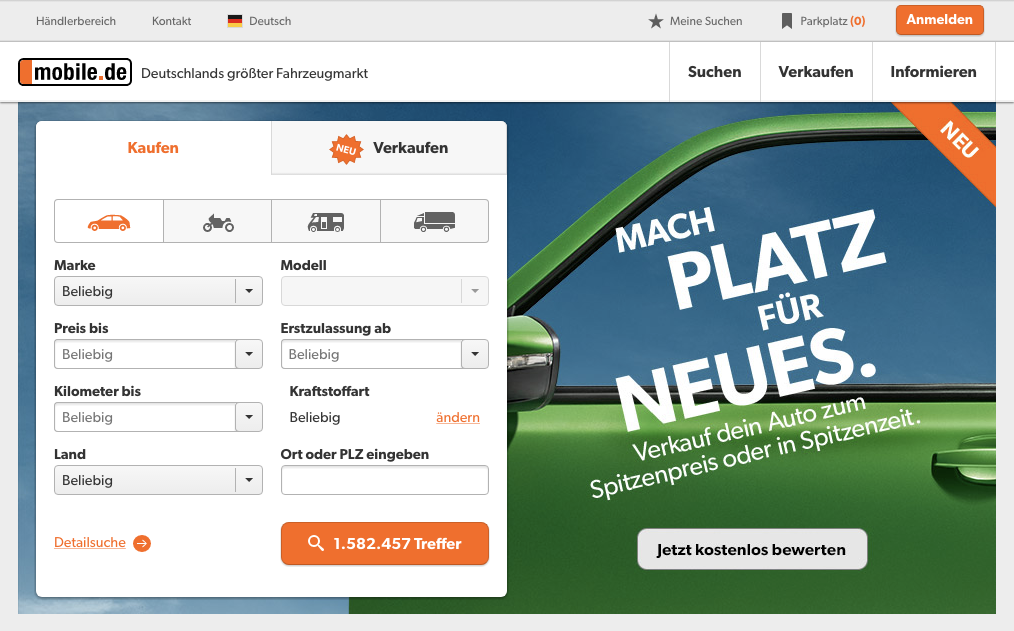Image resolution: width=1014 pixels, height=631 pixels.
Task: Open Meine Suchen
Action: [695, 21]
